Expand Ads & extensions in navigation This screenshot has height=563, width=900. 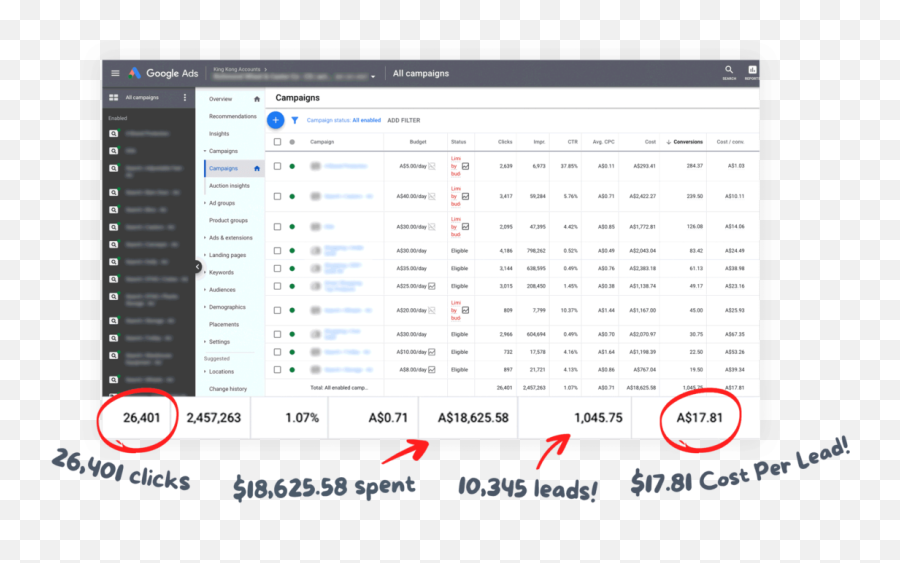(205, 238)
